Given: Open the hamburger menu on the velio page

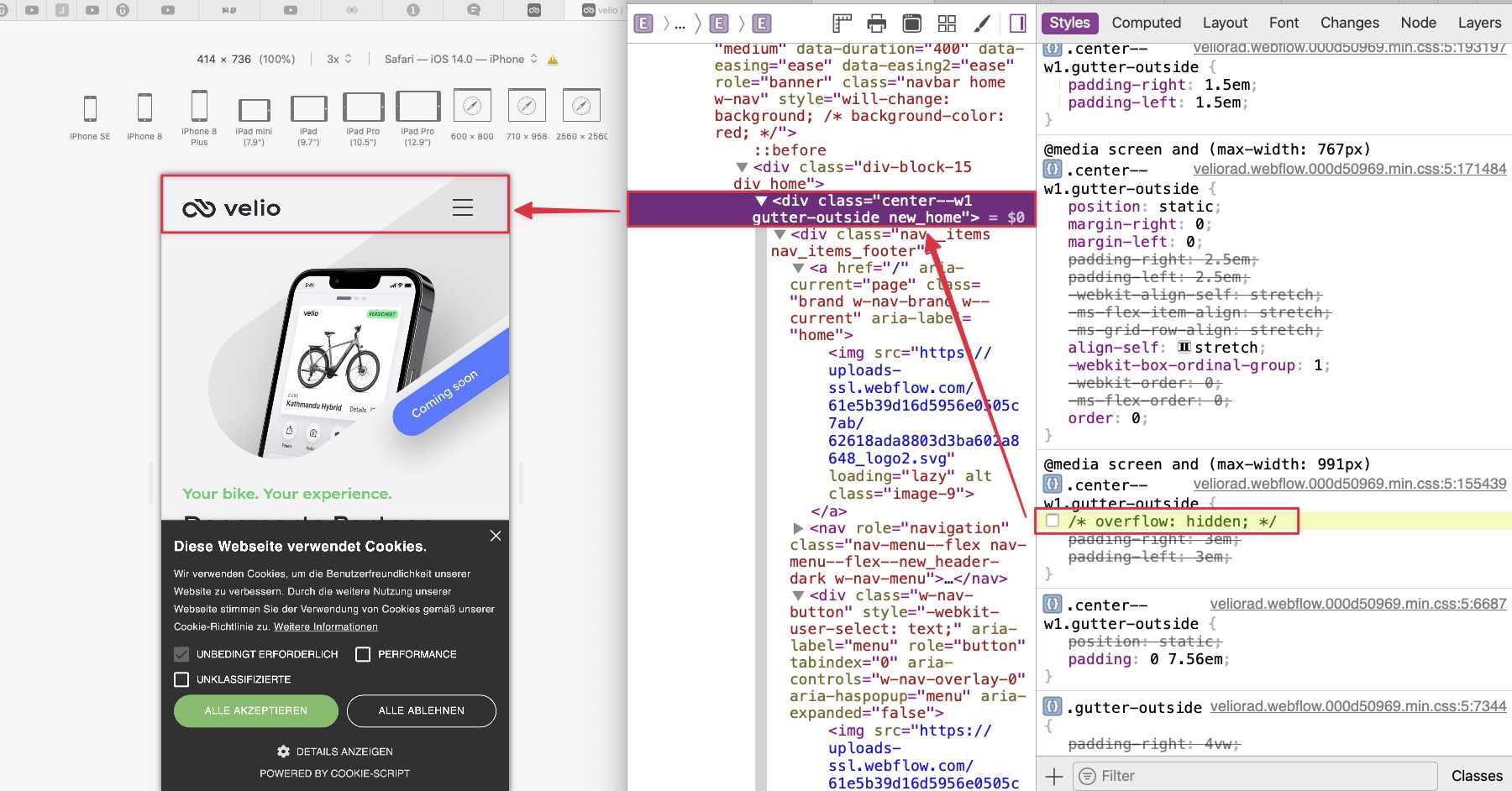Looking at the screenshot, I should pyautogui.click(x=463, y=207).
